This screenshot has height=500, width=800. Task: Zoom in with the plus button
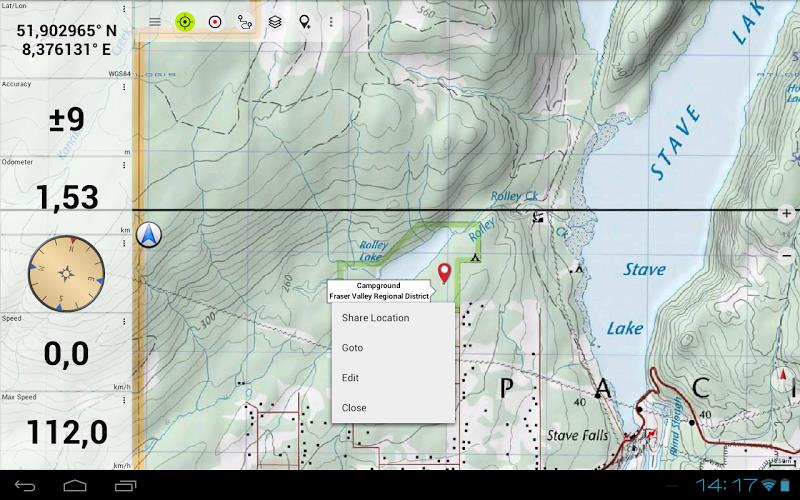(x=786, y=213)
